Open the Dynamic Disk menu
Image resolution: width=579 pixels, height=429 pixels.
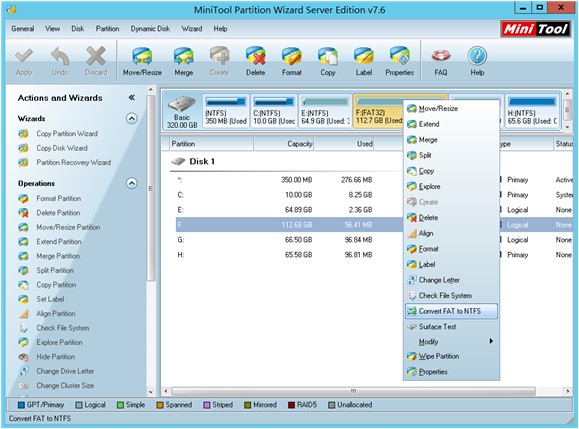150,28
